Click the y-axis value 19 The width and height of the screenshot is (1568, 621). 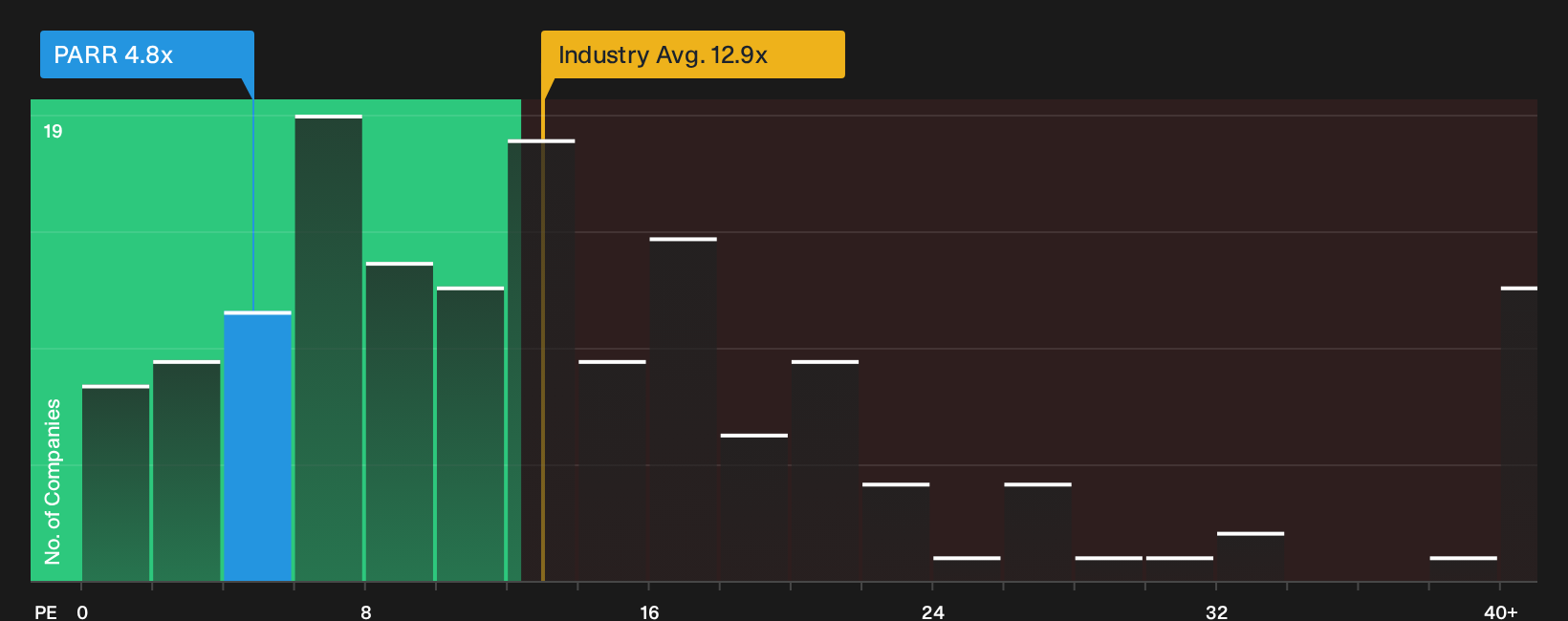[53, 131]
